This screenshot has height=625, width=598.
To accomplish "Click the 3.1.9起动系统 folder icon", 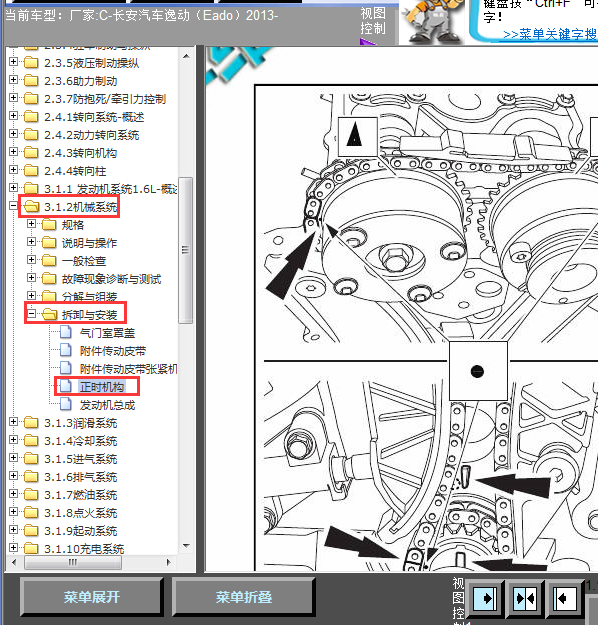I will 31,531.
